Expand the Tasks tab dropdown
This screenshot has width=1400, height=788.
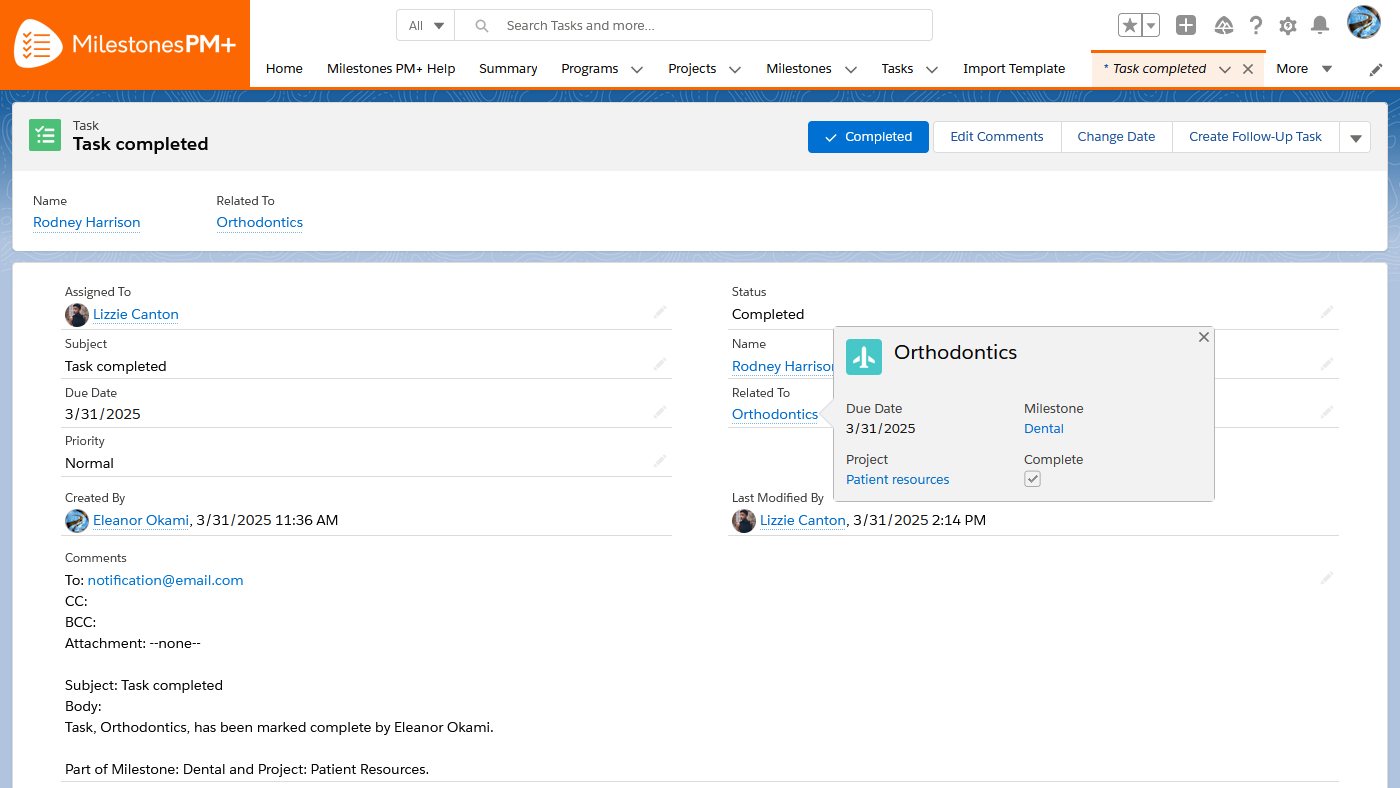tap(932, 69)
